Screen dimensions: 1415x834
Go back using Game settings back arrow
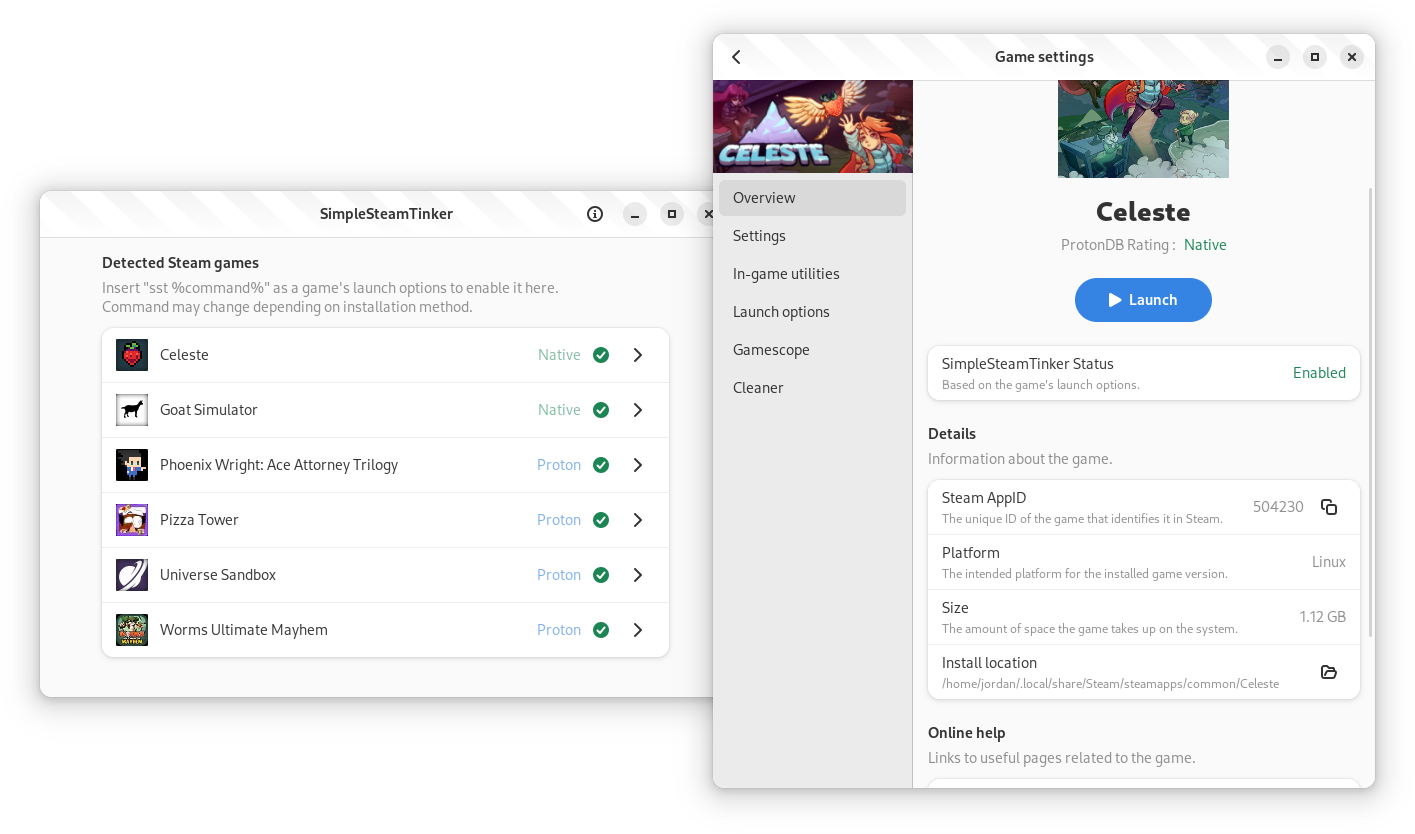(737, 57)
